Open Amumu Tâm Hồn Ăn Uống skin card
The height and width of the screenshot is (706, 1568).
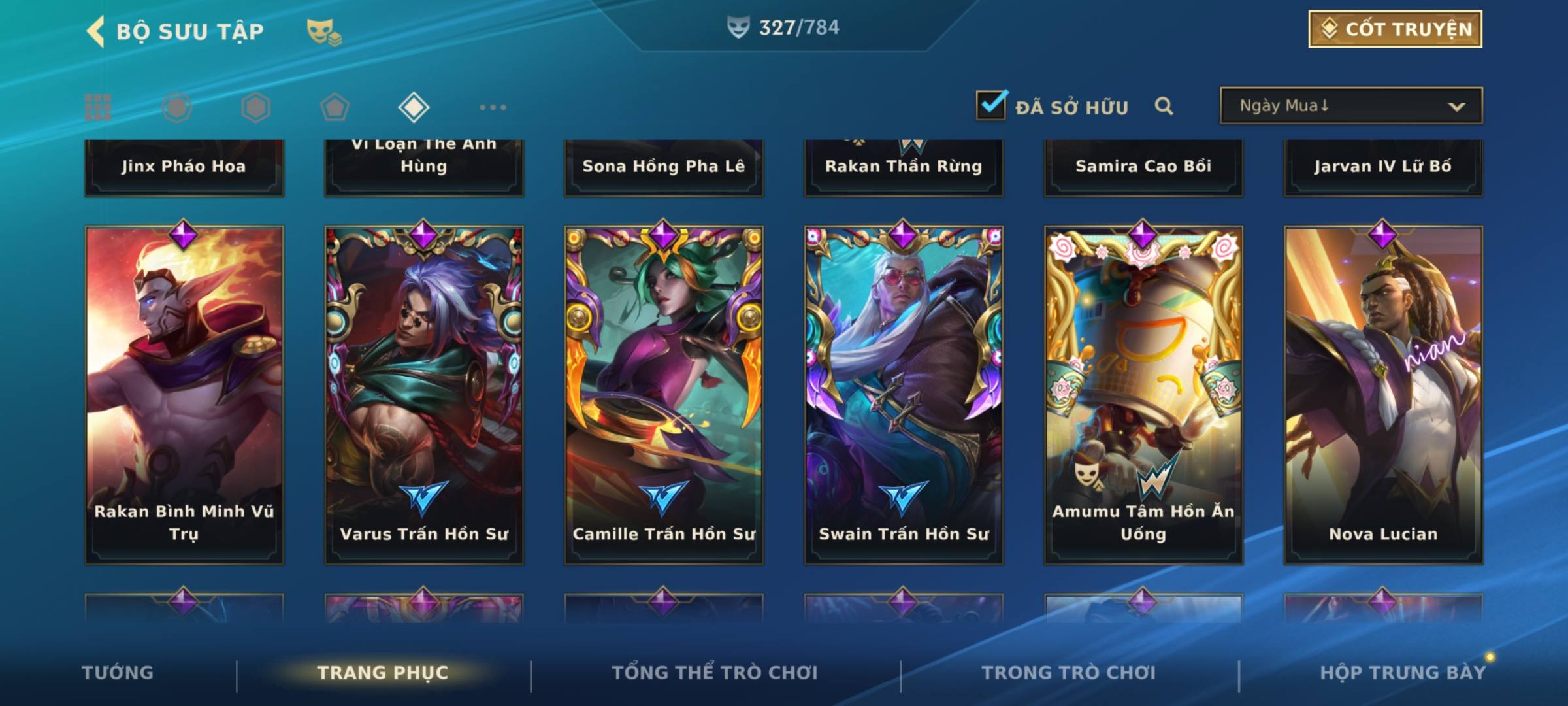pyautogui.click(x=1143, y=395)
